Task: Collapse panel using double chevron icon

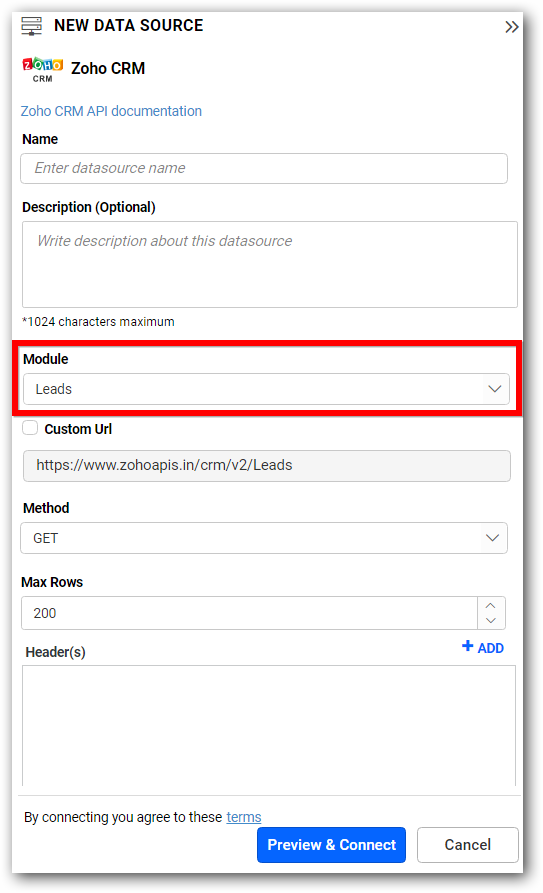Action: [511, 27]
